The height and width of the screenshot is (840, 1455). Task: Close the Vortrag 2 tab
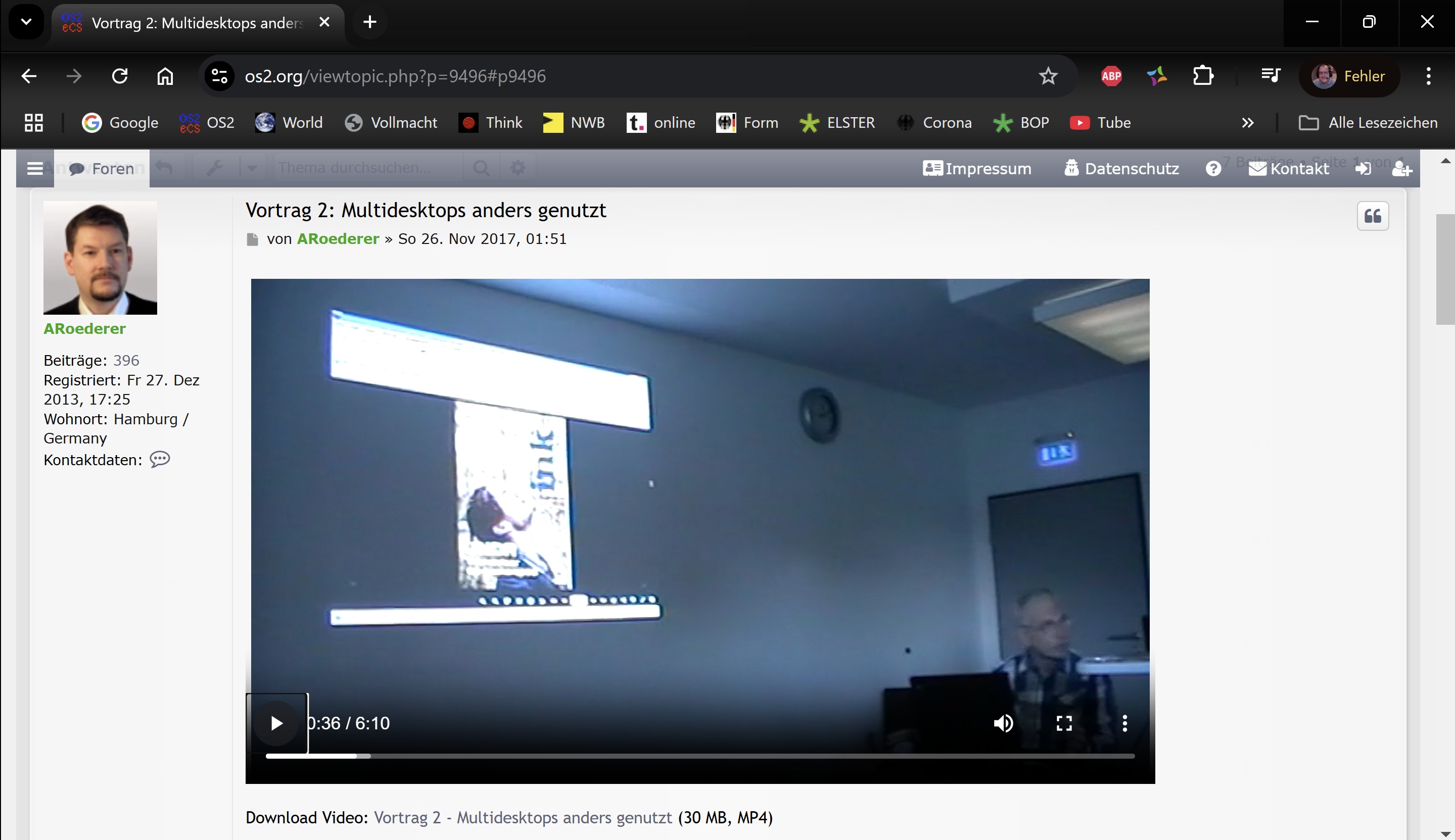pyautogui.click(x=324, y=22)
